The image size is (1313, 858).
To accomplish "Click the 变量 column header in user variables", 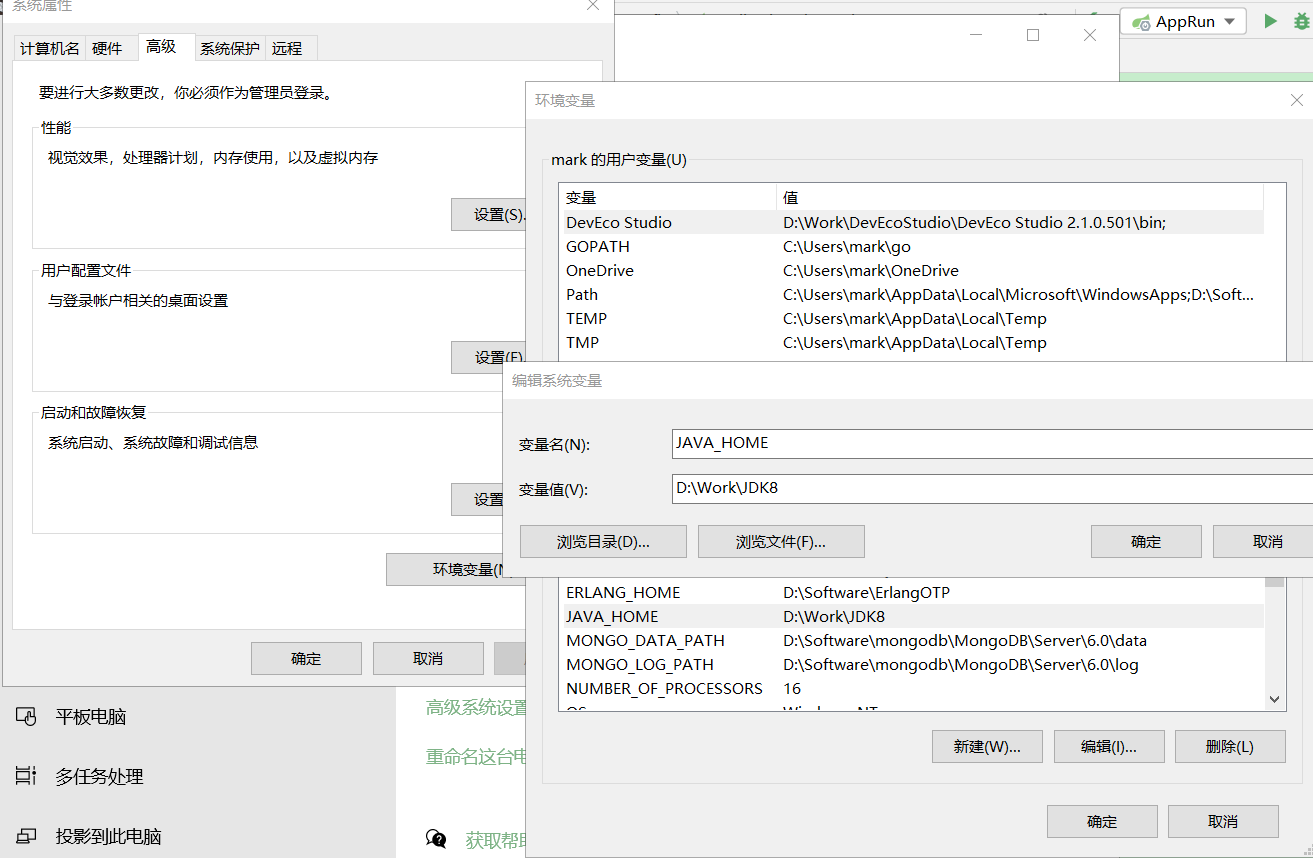I will pos(668,197).
